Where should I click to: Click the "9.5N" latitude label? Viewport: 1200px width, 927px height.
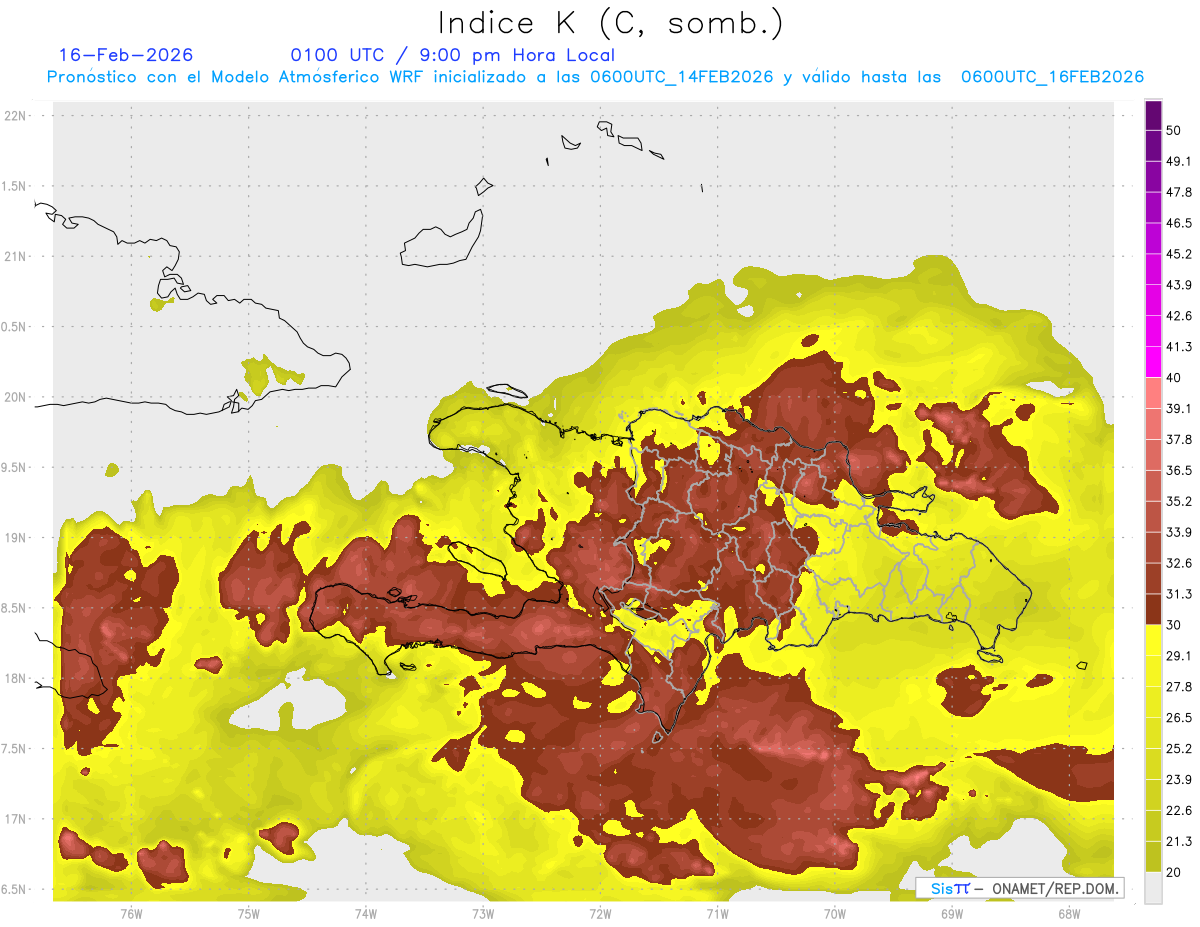[x=15, y=468]
